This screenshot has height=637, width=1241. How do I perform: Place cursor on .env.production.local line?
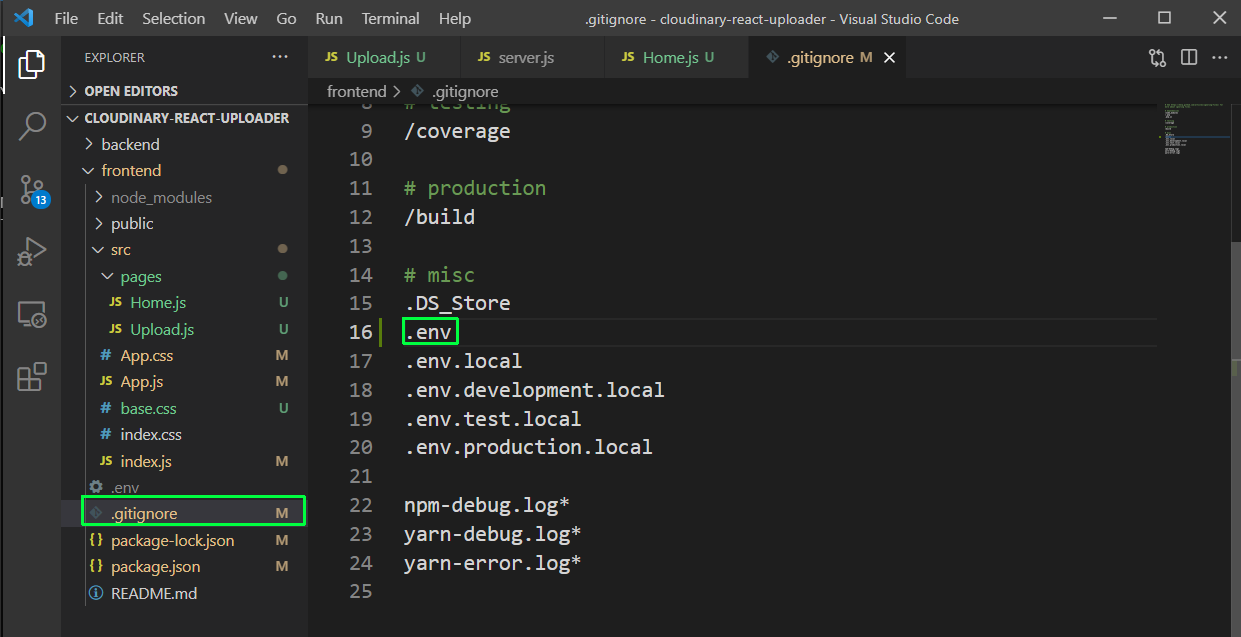[528, 447]
